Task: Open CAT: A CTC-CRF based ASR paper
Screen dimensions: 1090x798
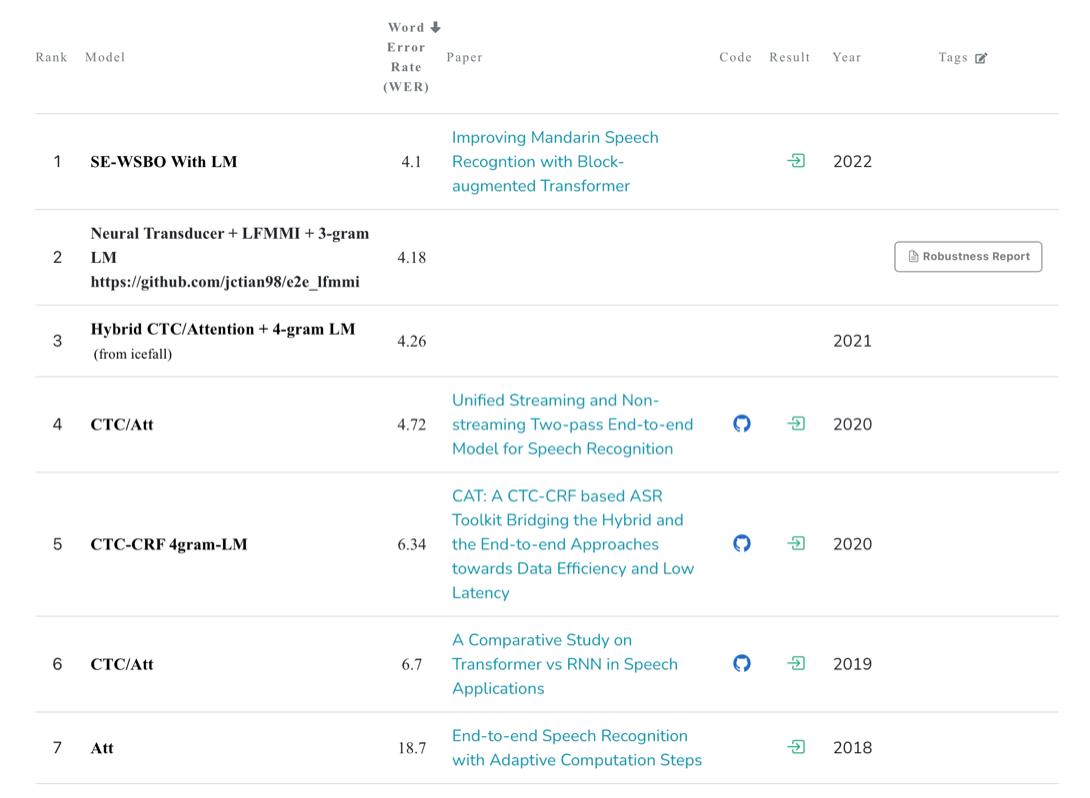Action: (x=572, y=544)
